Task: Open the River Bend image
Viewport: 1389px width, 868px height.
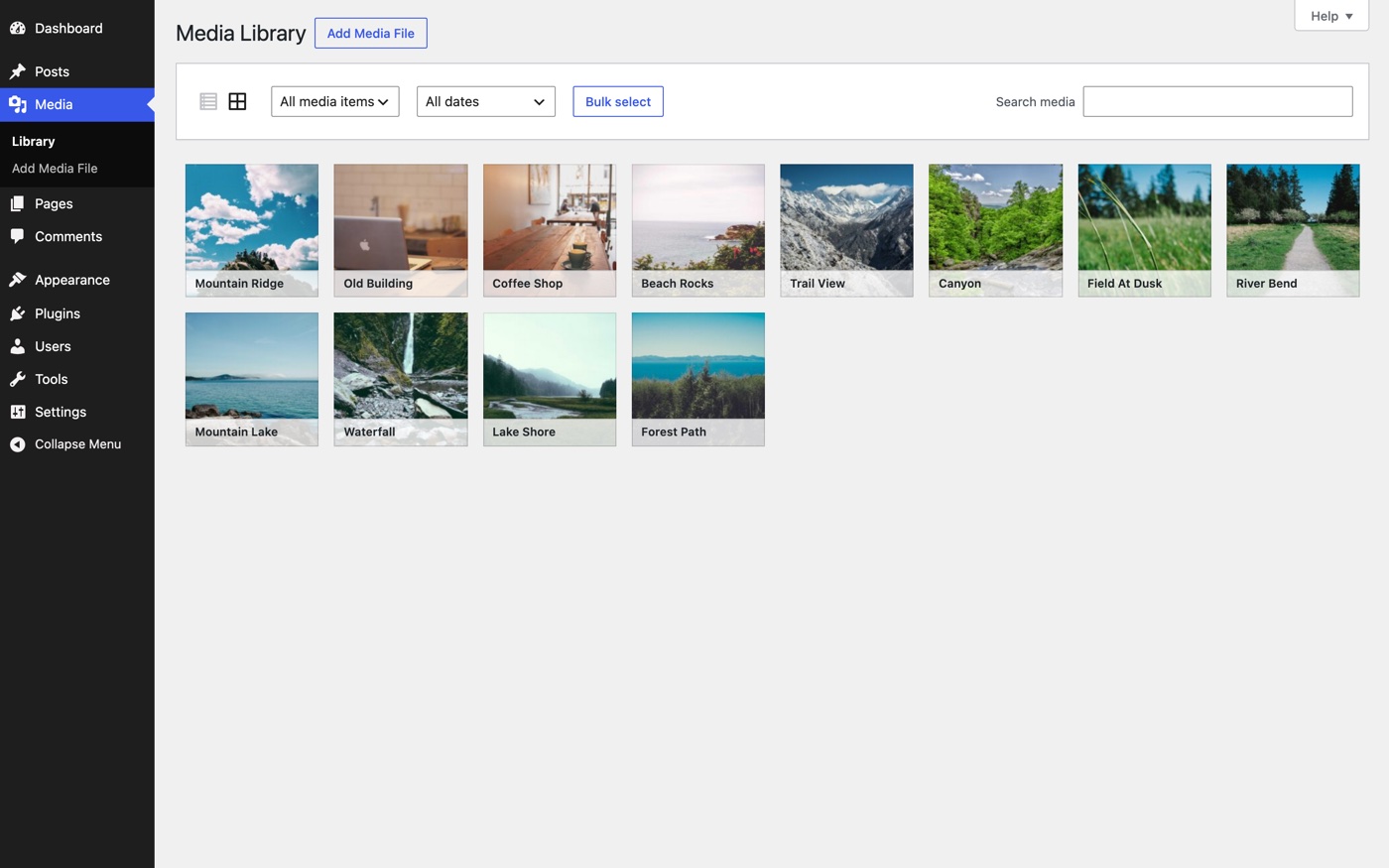Action: coord(1293,230)
